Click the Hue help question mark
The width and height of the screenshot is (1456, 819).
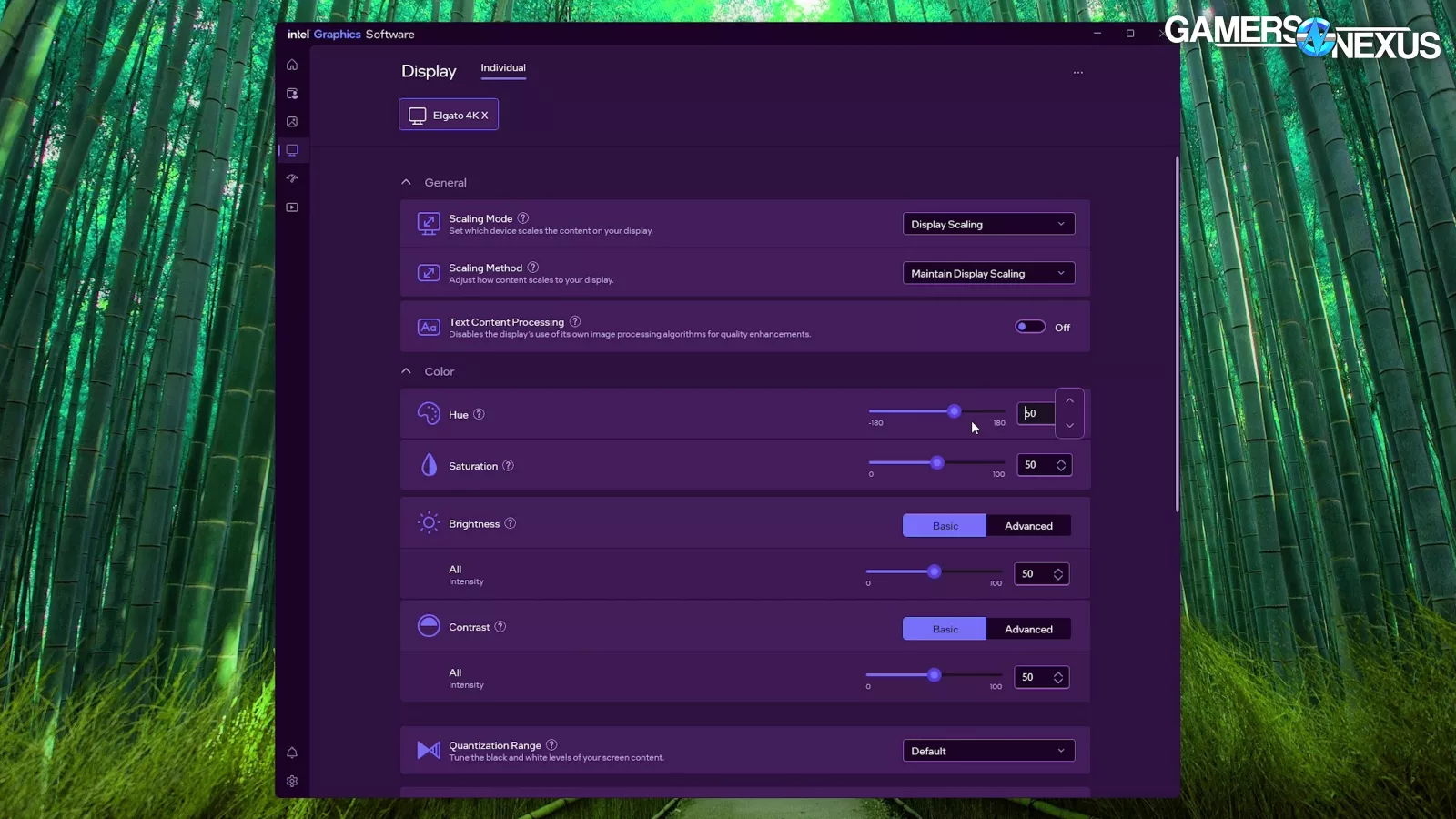tap(479, 414)
